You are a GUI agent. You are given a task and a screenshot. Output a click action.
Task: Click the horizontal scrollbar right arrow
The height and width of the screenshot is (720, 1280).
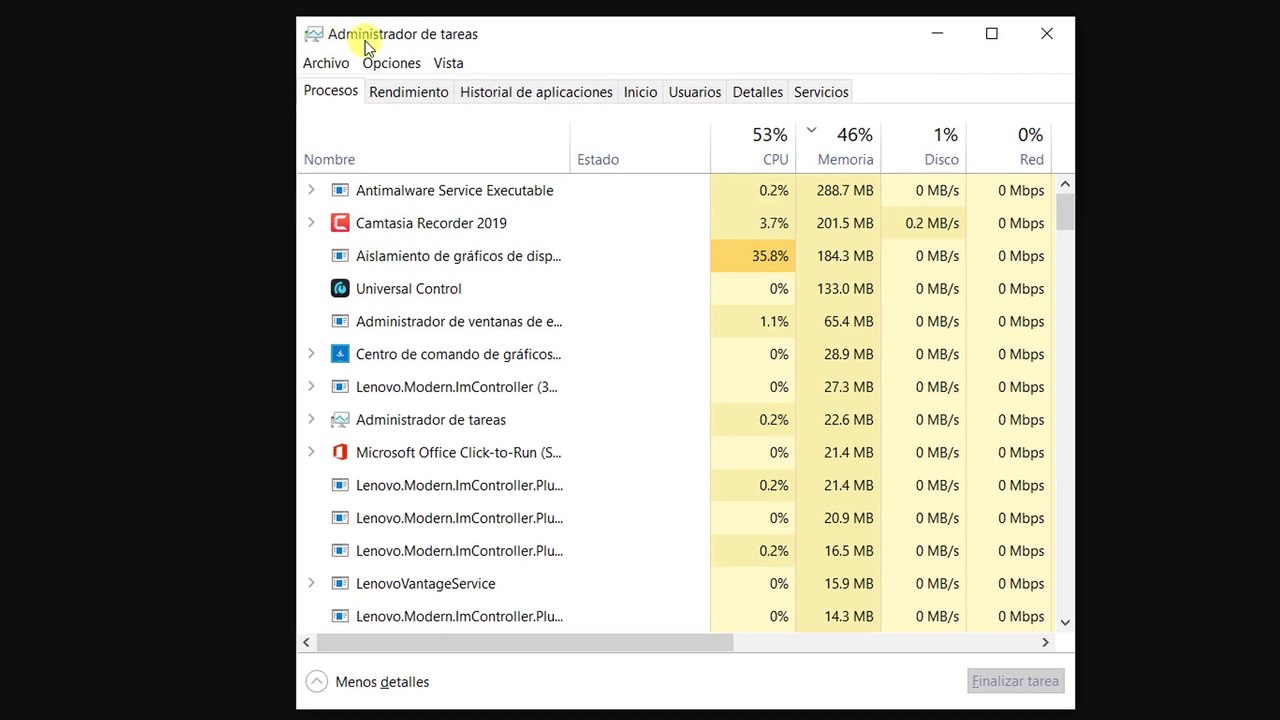point(1045,642)
